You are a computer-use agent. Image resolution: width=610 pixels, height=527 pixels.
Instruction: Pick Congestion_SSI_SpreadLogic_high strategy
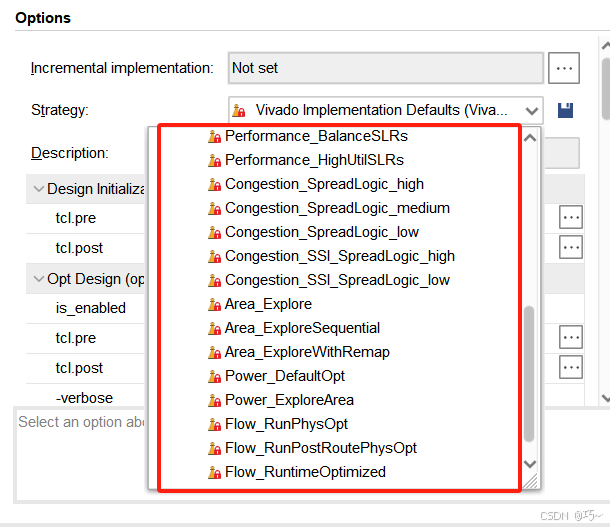coord(340,256)
